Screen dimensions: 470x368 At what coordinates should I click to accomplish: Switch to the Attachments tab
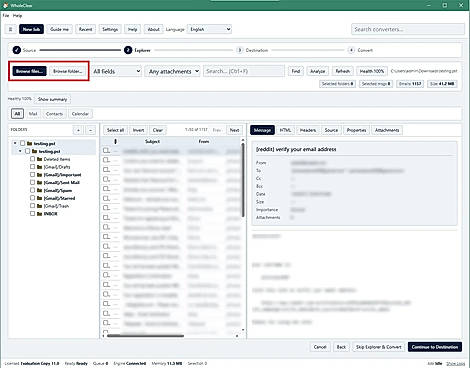click(387, 130)
